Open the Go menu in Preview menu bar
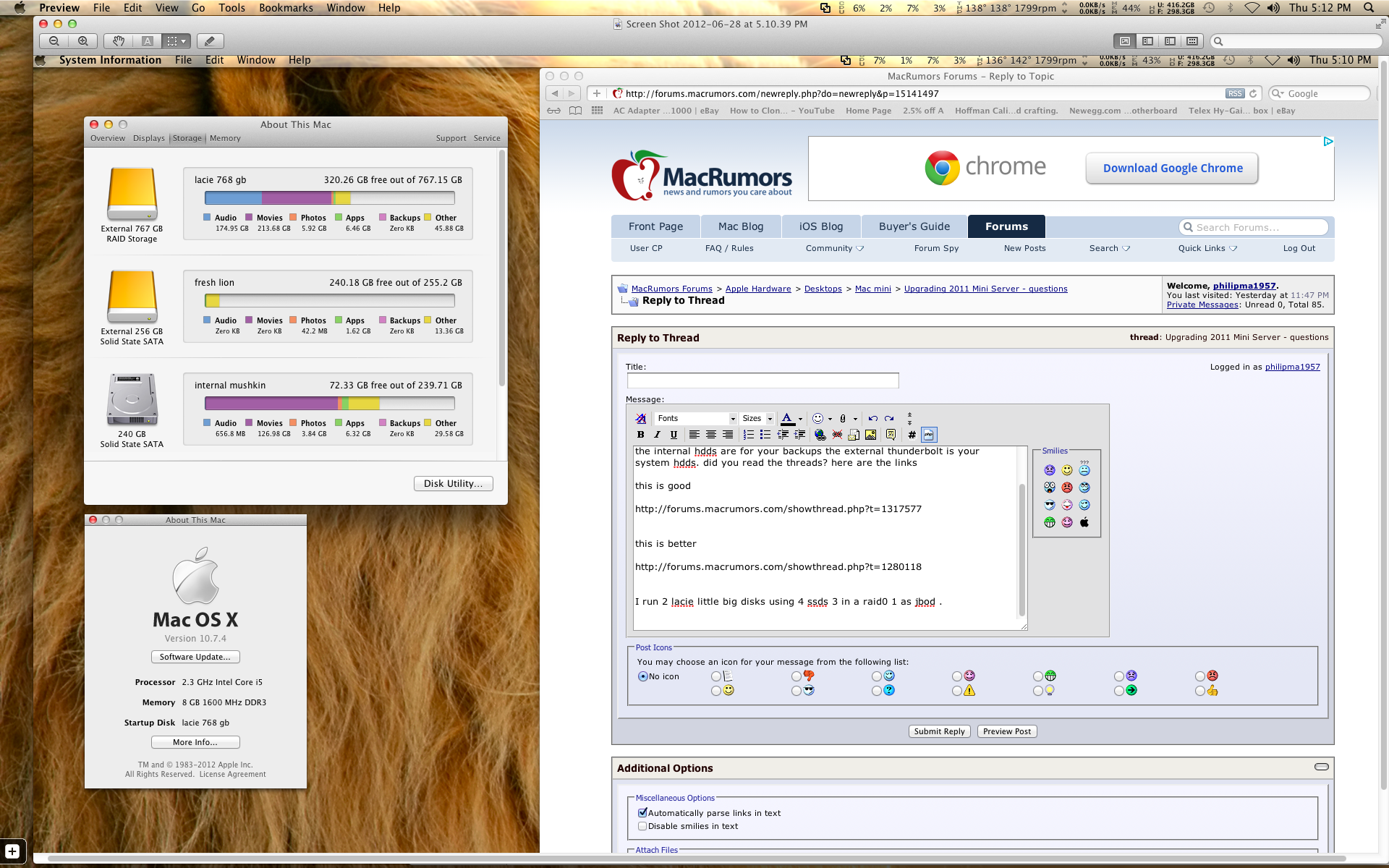This screenshot has width=1389, height=868. pyautogui.click(x=198, y=8)
